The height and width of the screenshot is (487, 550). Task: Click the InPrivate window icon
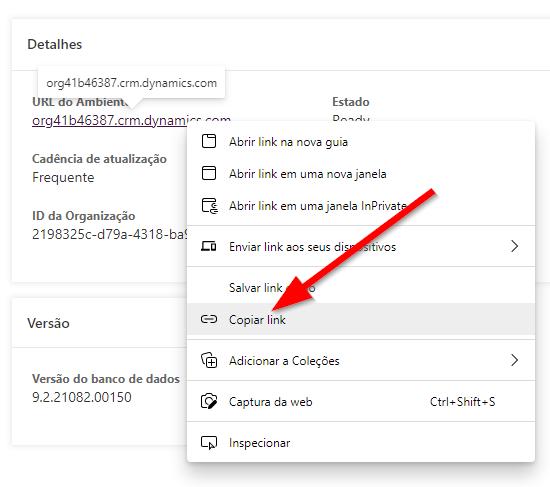coord(210,206)
